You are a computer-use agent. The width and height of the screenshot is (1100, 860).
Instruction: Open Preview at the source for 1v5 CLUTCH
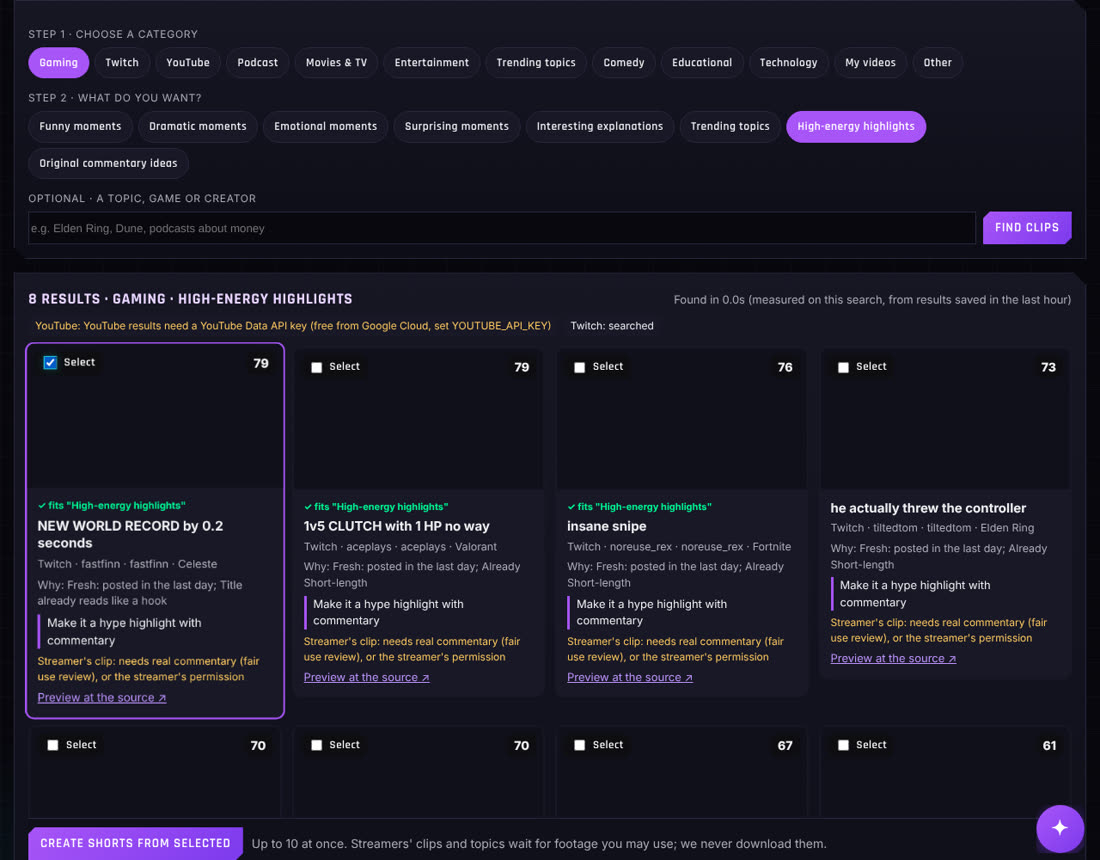pos(366,677)
